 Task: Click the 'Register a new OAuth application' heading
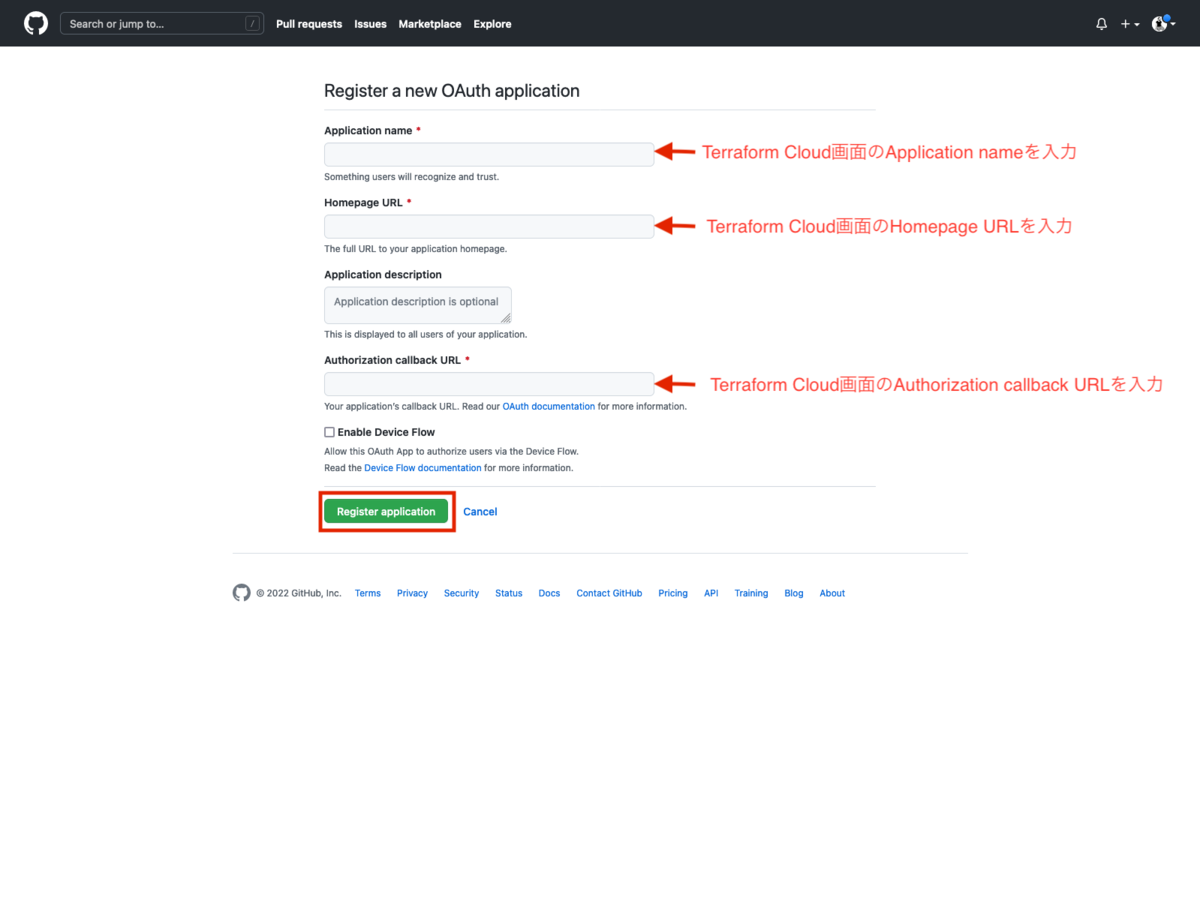click(452, 91)
